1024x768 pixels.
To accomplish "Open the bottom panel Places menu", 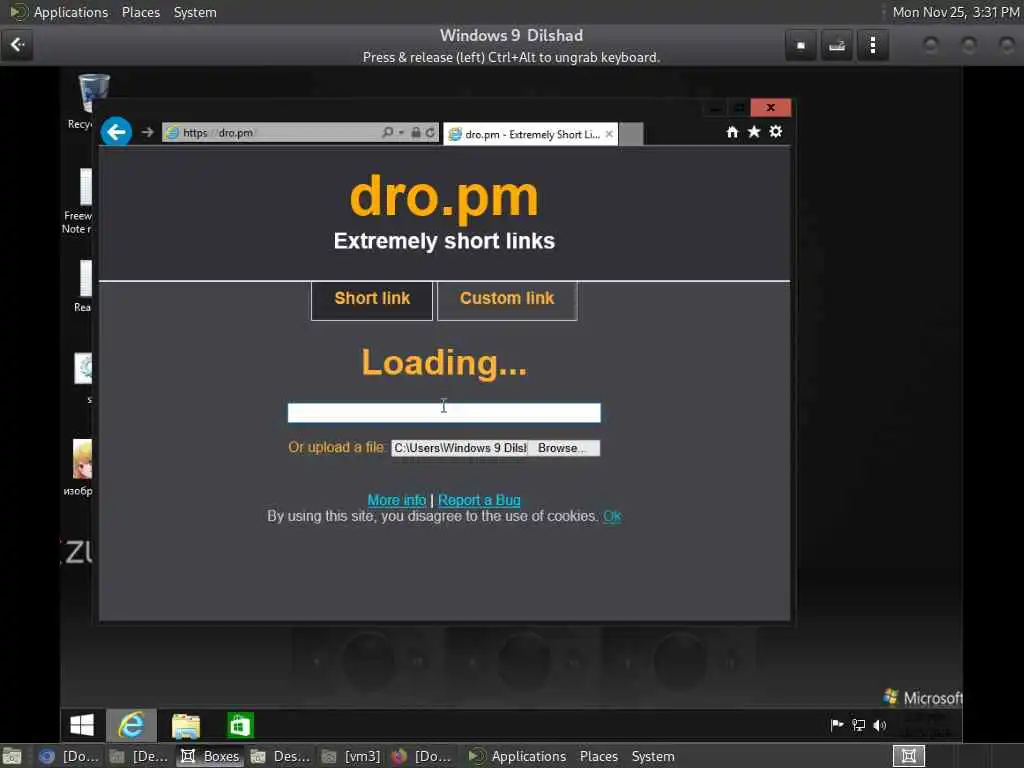I will pyautogui.click(x=599, y=756).
